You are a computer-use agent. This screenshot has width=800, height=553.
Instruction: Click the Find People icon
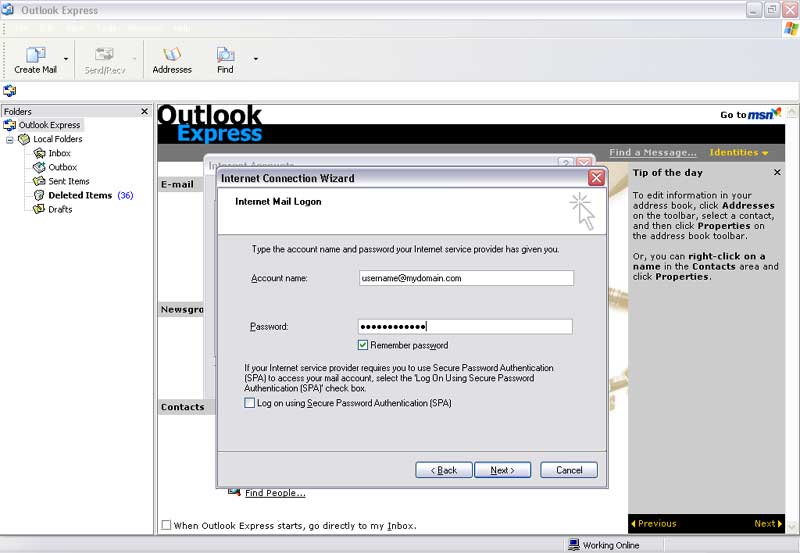point(234,492)
